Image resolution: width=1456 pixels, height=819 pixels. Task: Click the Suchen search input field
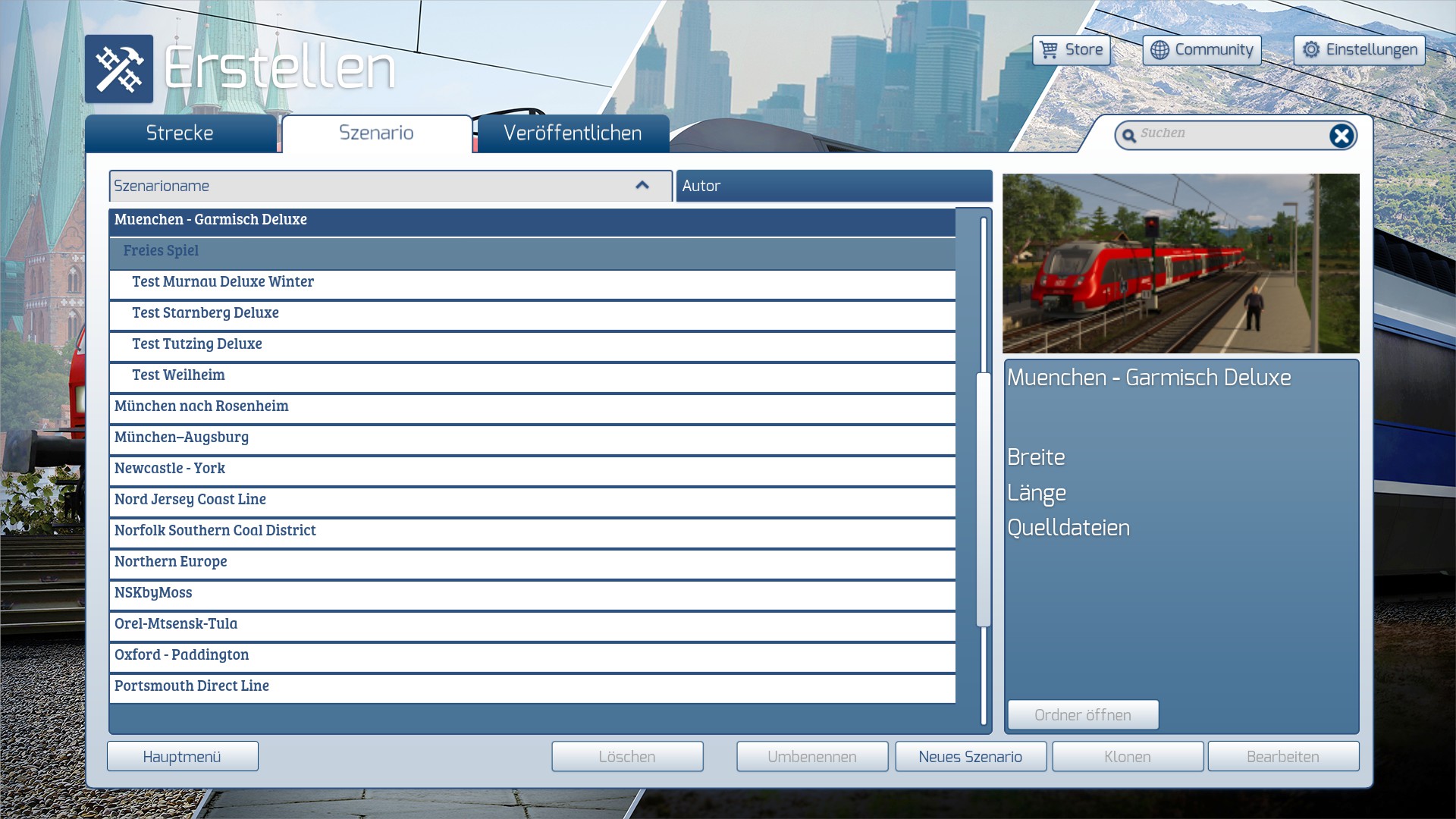pos(1228,134)
